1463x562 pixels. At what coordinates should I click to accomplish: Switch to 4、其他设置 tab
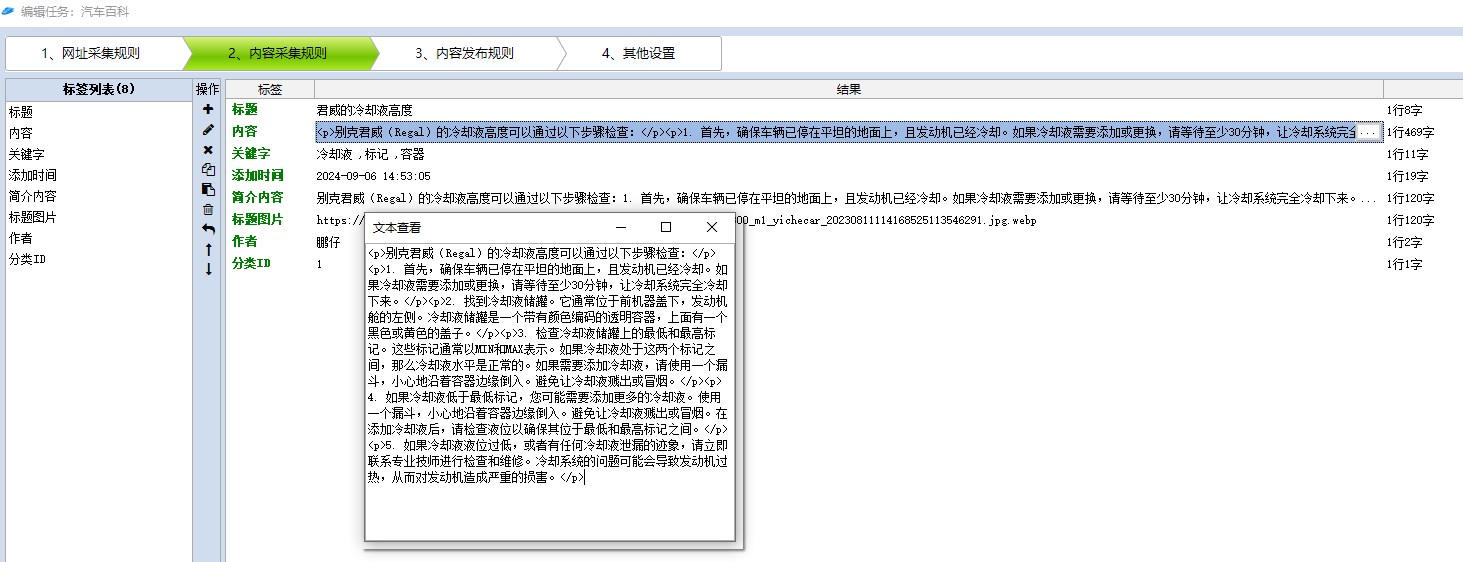coord(638,54)
